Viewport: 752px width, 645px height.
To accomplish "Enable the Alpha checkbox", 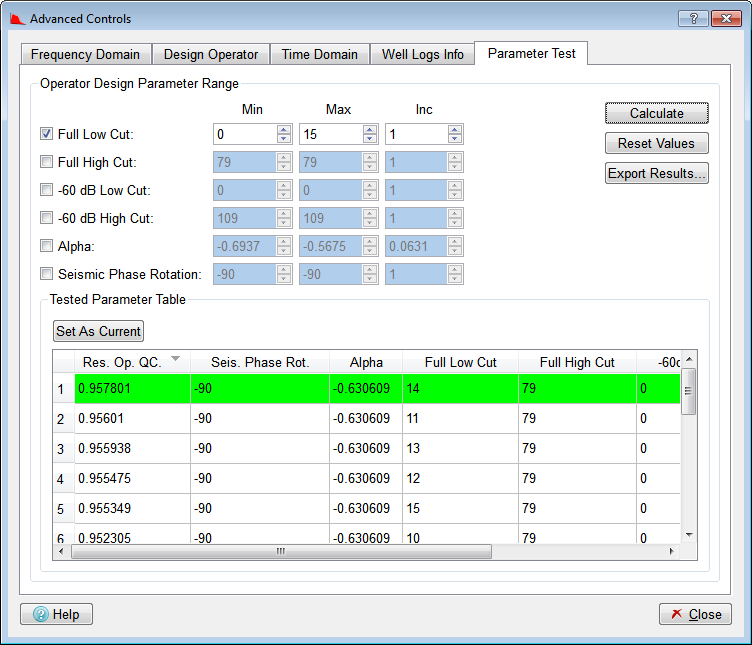I will [47, 246].
